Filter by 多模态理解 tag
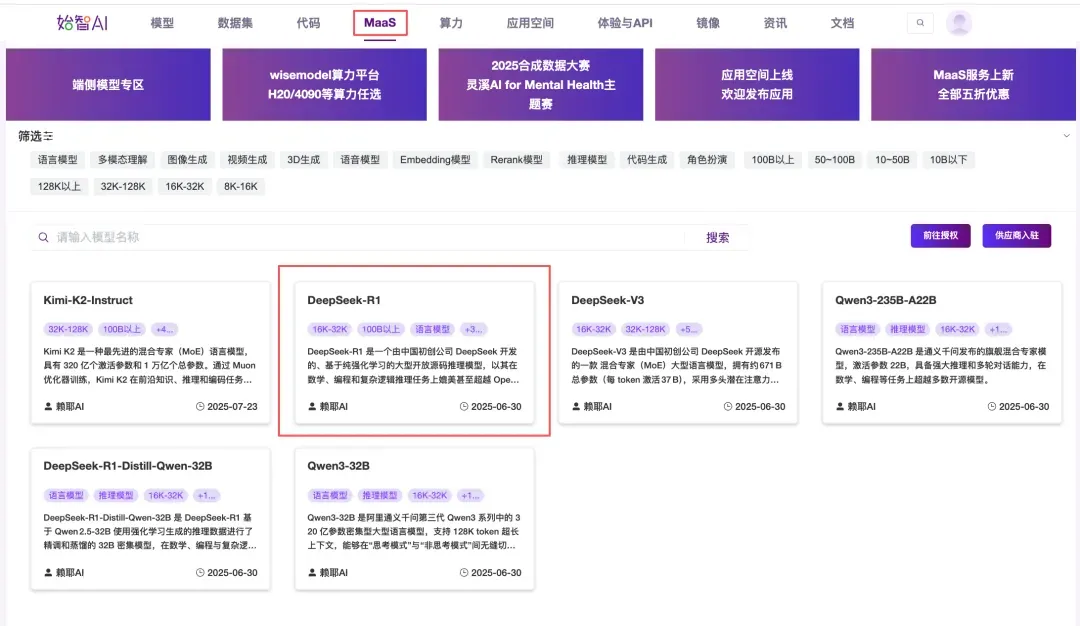This screenshot has width=1080, height=626. pos(123,160)
